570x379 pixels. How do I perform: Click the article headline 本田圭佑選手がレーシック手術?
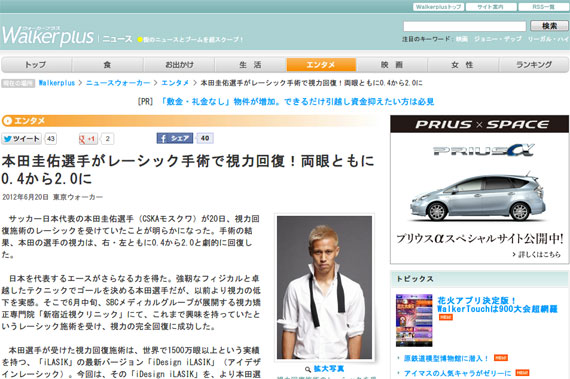(188, 170)
